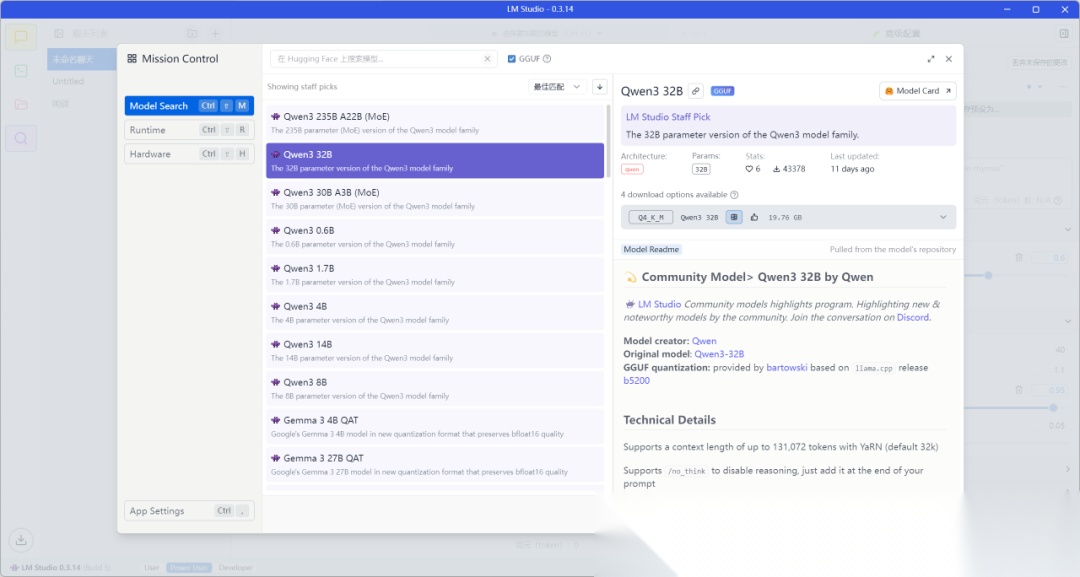Expand Mission Control to full screen

point(931,59)
